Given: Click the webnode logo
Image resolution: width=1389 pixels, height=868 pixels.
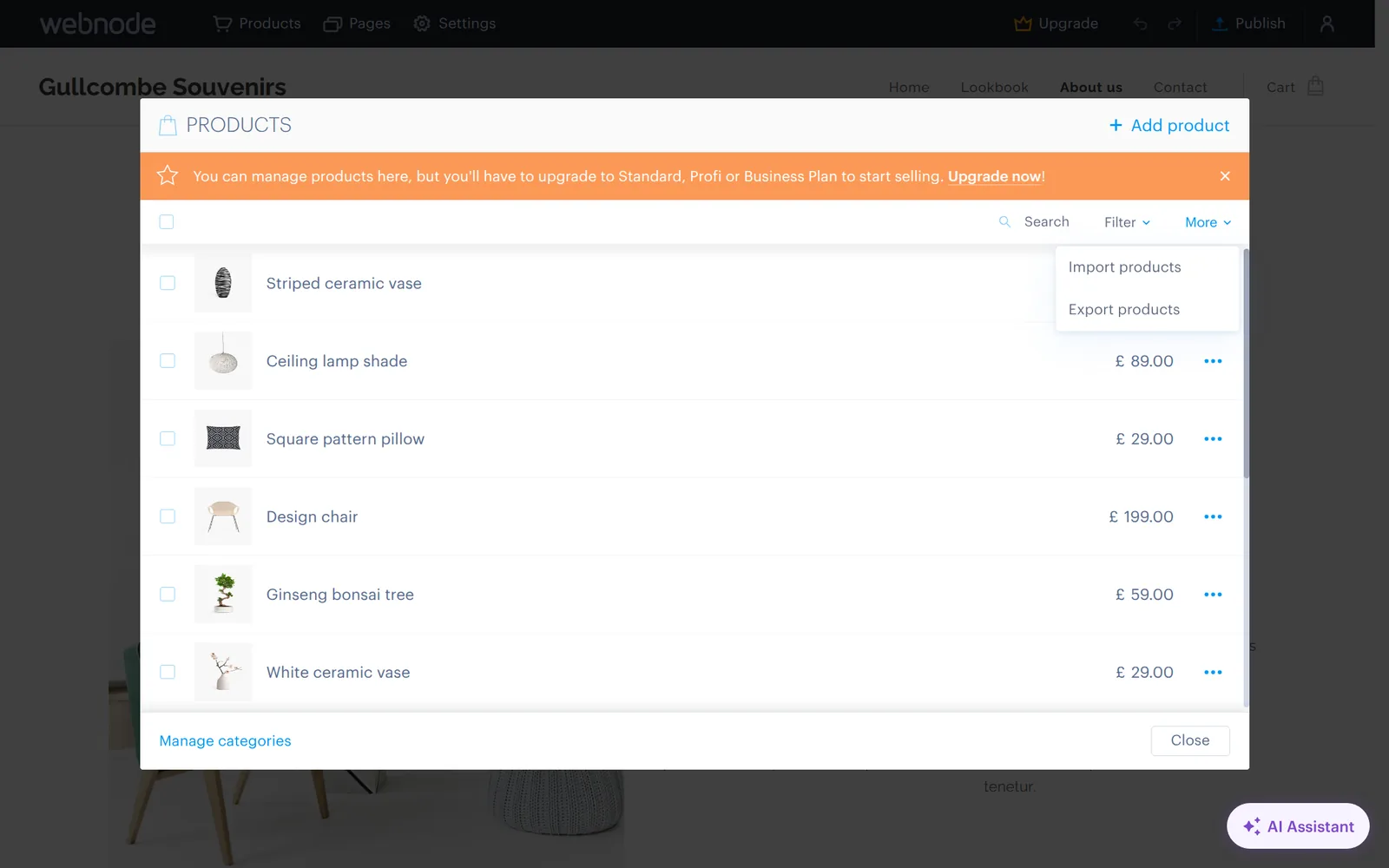Looking at the screenshot, I should tap(97, 23).
